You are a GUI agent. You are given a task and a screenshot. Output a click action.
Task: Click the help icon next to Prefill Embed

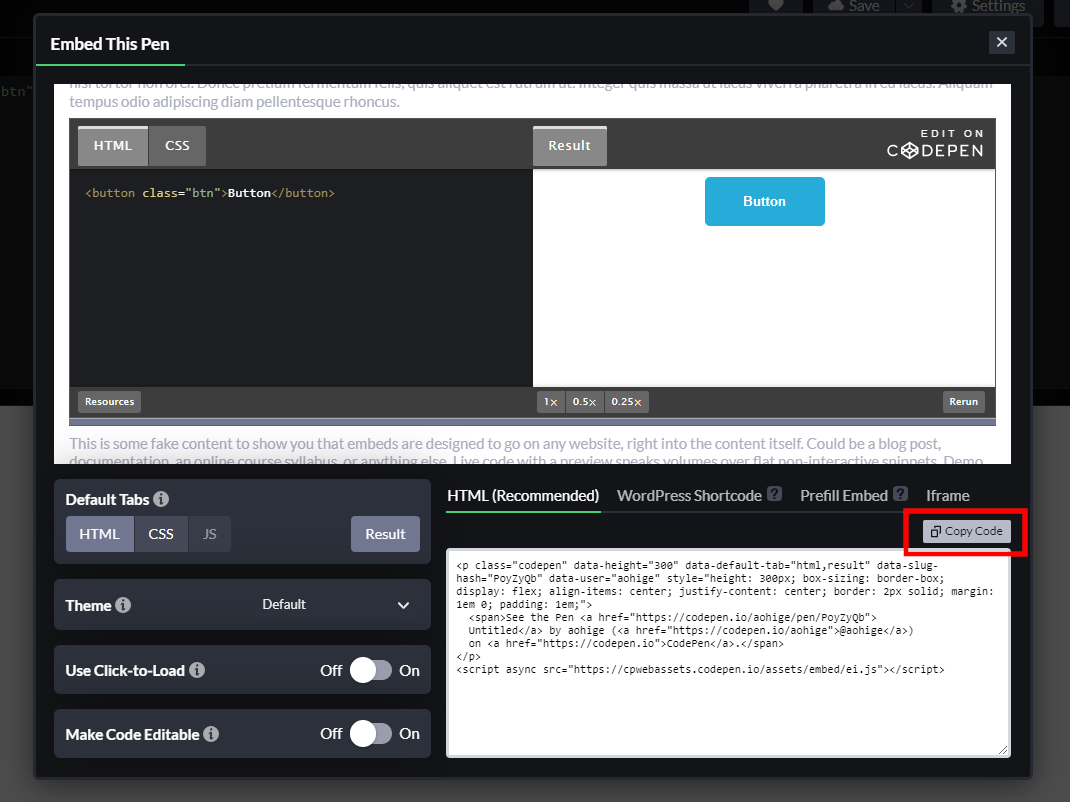click(899, 494)
